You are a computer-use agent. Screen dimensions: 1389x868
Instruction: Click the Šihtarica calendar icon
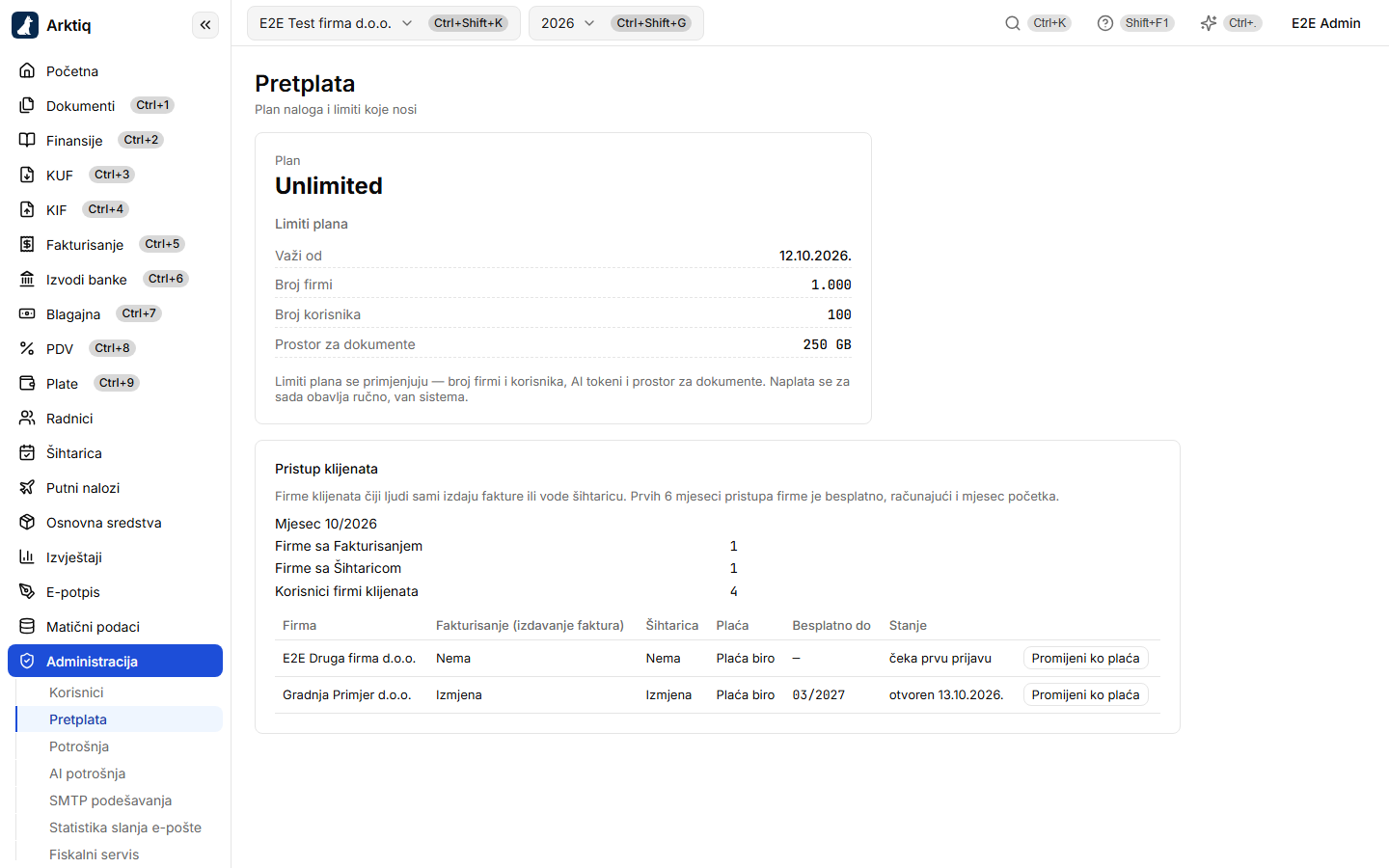tap(27, 452)
